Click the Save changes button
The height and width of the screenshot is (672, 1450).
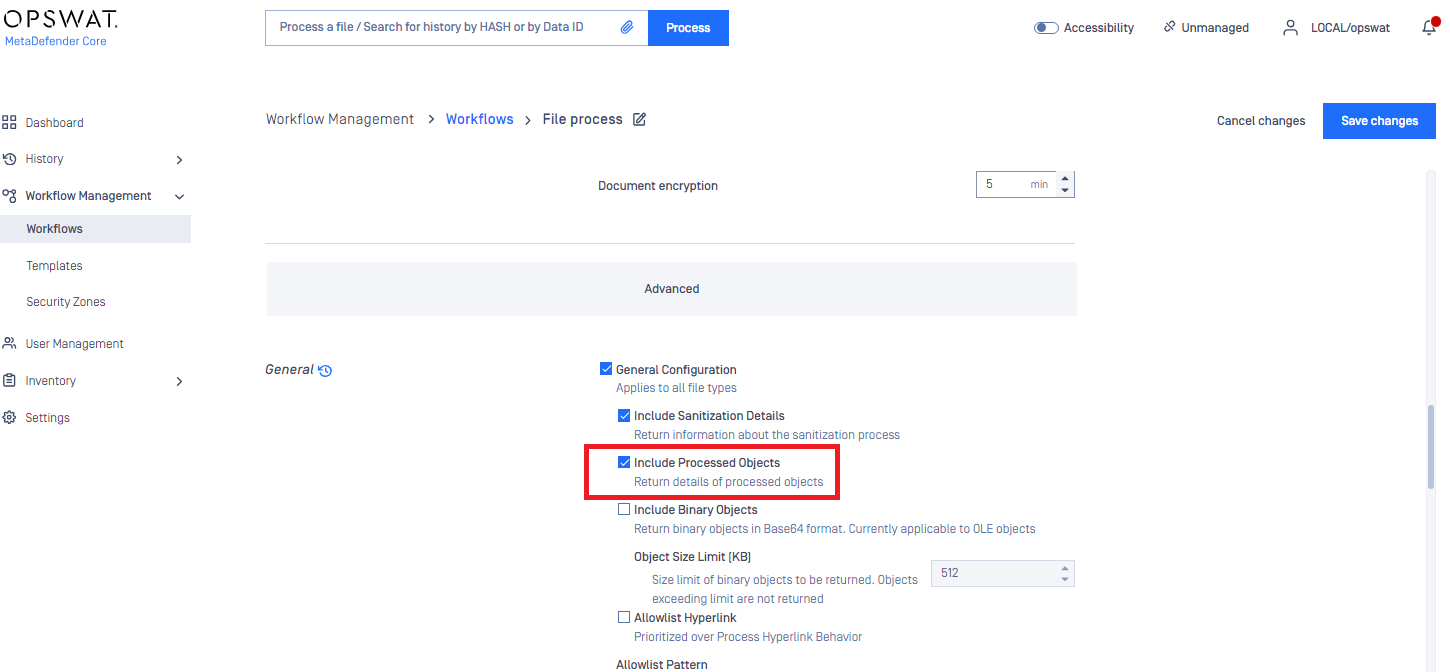tap(1379, 120)
